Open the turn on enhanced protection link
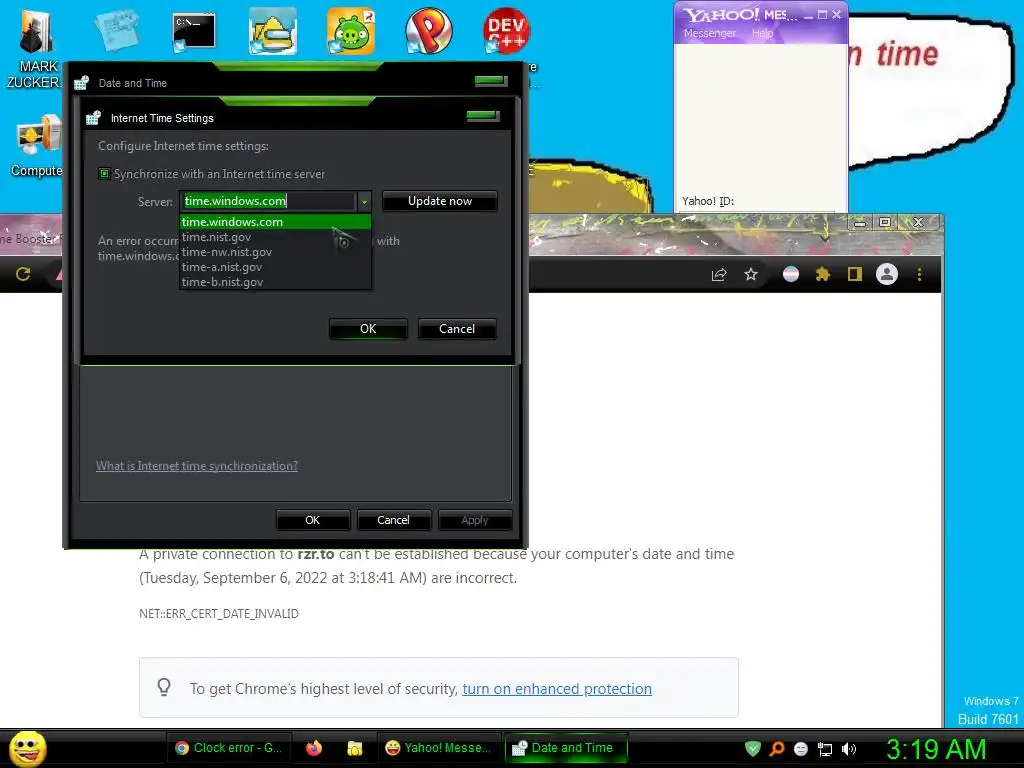Screen dimensions: 1024x768 (557, 689)
